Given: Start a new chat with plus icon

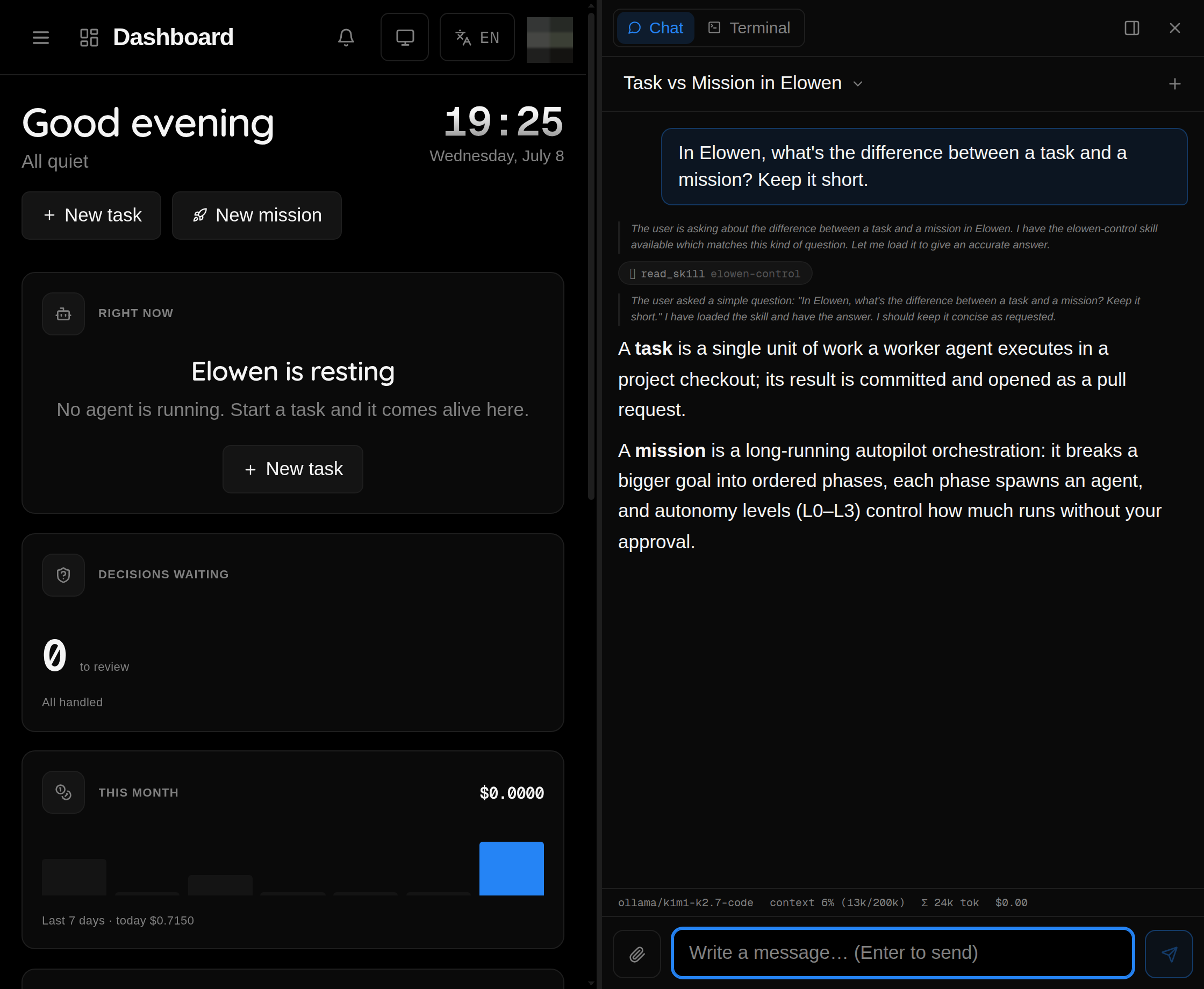Looking at the screenshot, I should [x=1174, y=84].
